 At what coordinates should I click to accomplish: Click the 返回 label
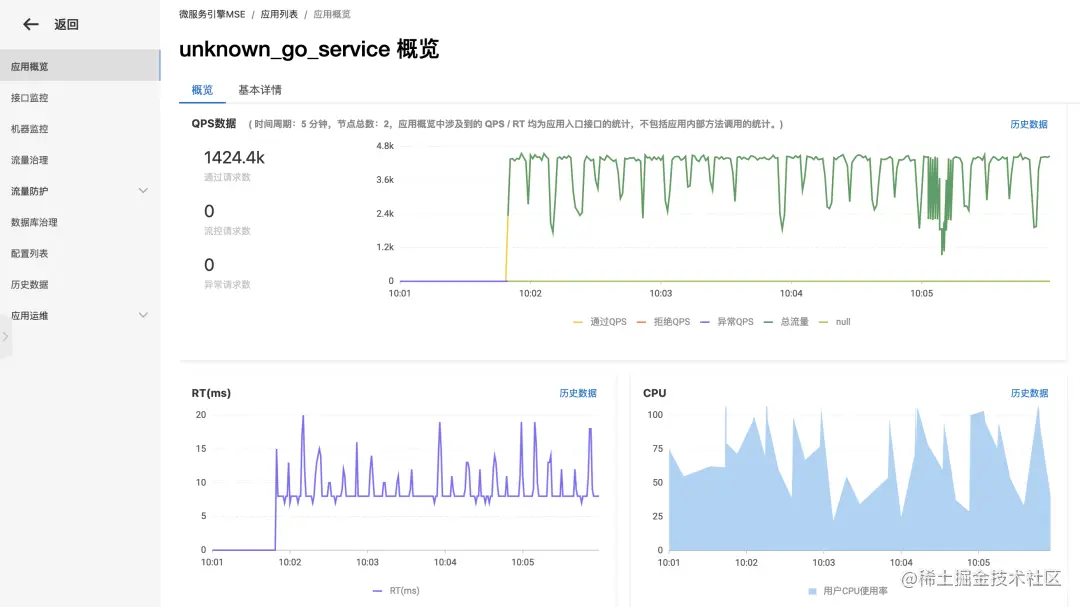67,25
